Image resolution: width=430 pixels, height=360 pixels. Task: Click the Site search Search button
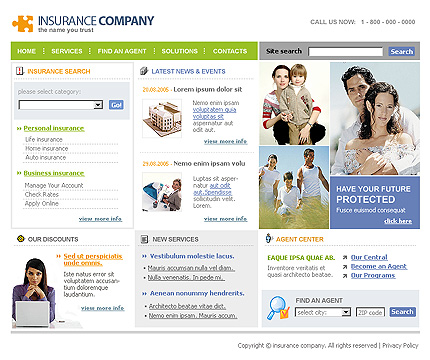click(x=402, y=51)
